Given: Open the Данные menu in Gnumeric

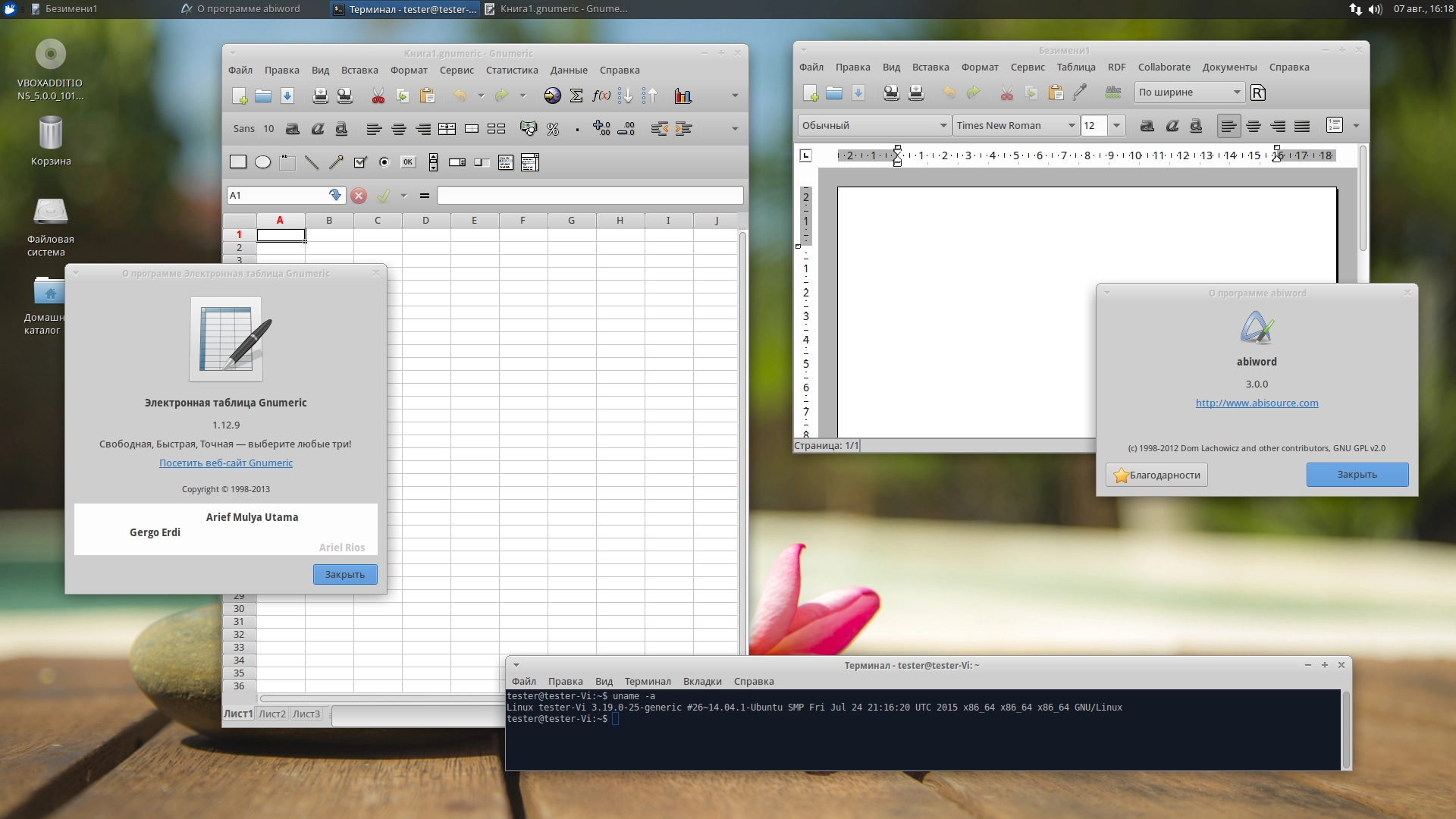Looking at the screenshot, I should (x=569, y=71).
